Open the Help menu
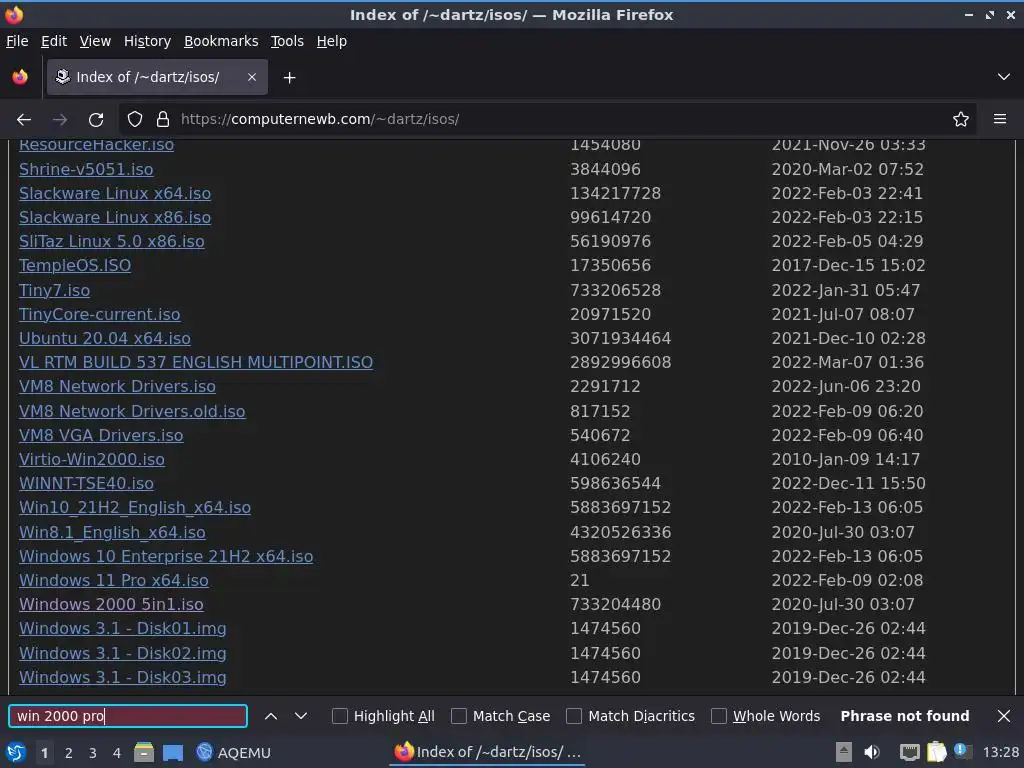This screenshot has height=768, width=1024. [332, 41]
